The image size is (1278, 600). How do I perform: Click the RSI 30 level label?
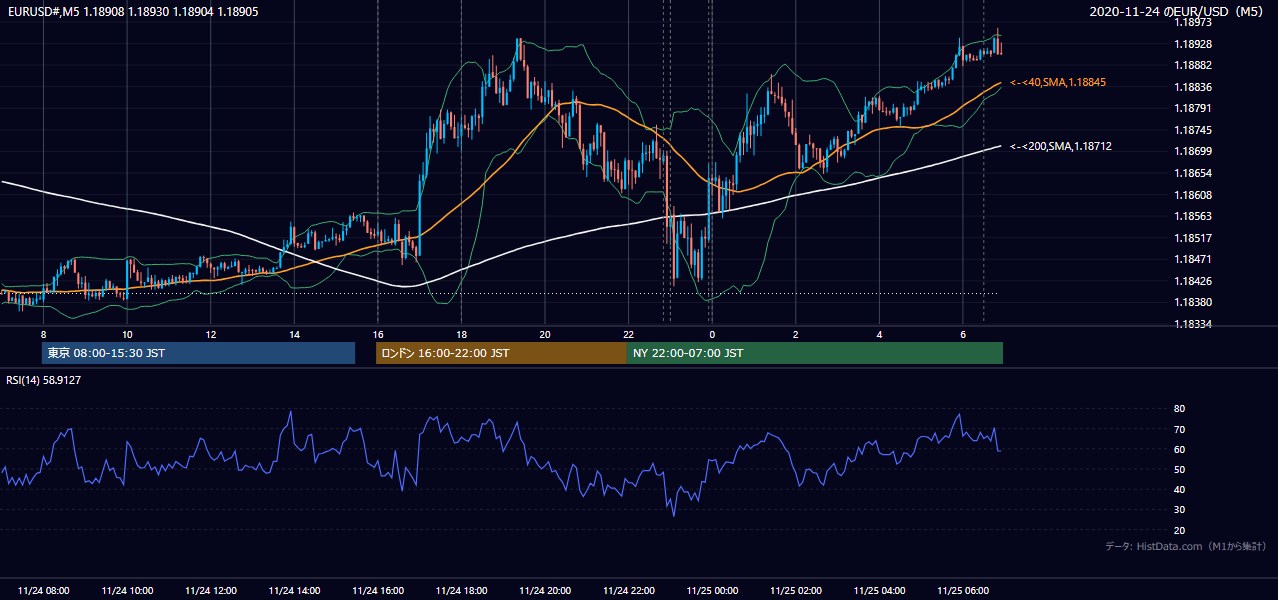pos(1179,510)
